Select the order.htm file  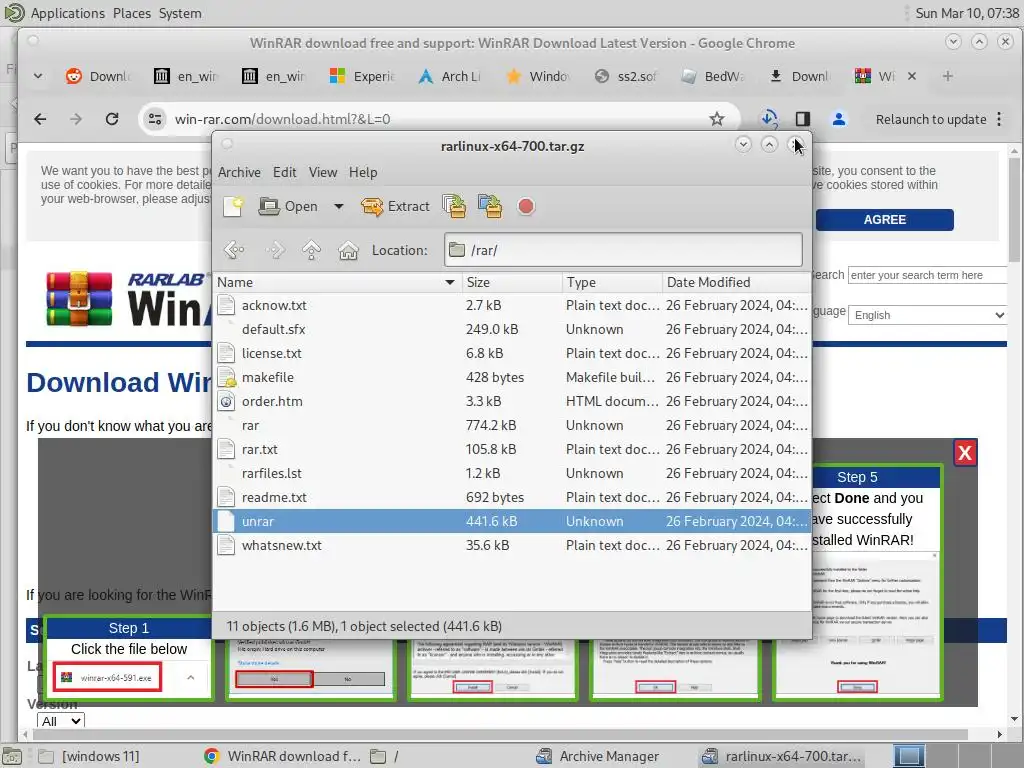click(x=512, y=401)
